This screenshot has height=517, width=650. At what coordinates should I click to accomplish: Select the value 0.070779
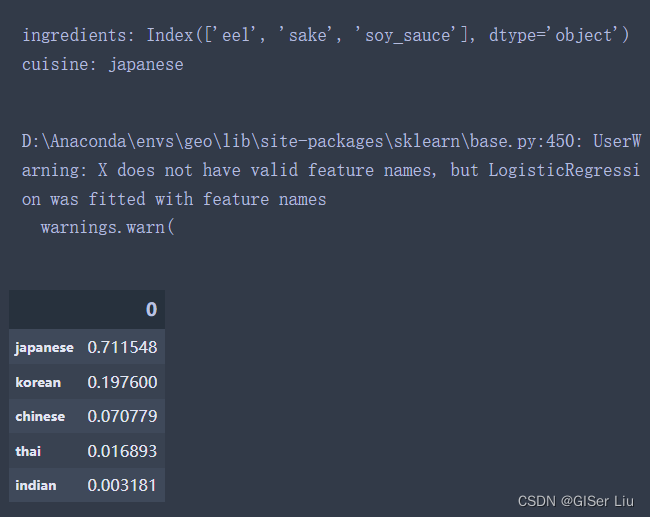(x=122, y=416)
